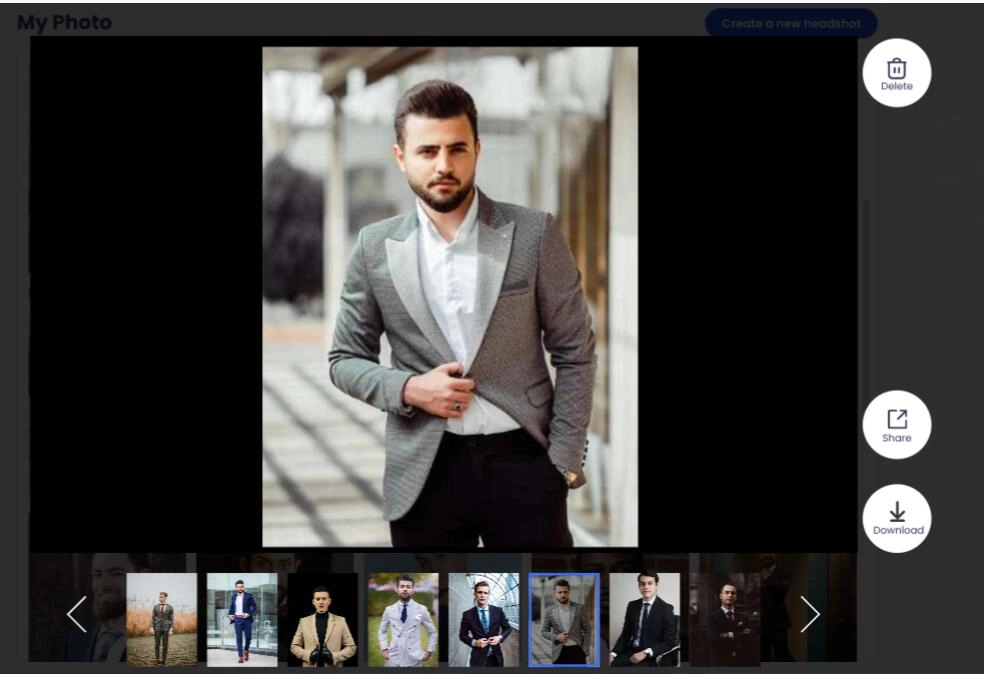Click the Delete trash can icon

point(896,72)
